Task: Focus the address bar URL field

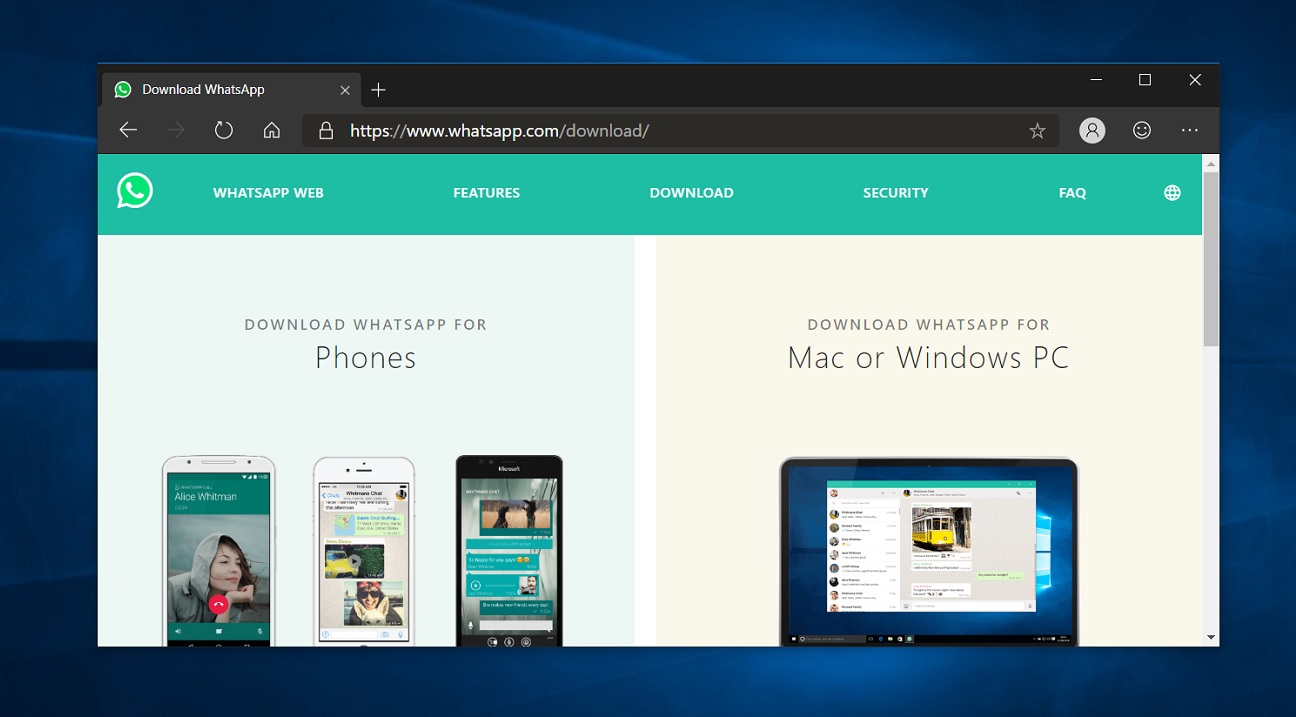Action: [x=680, y=130]
